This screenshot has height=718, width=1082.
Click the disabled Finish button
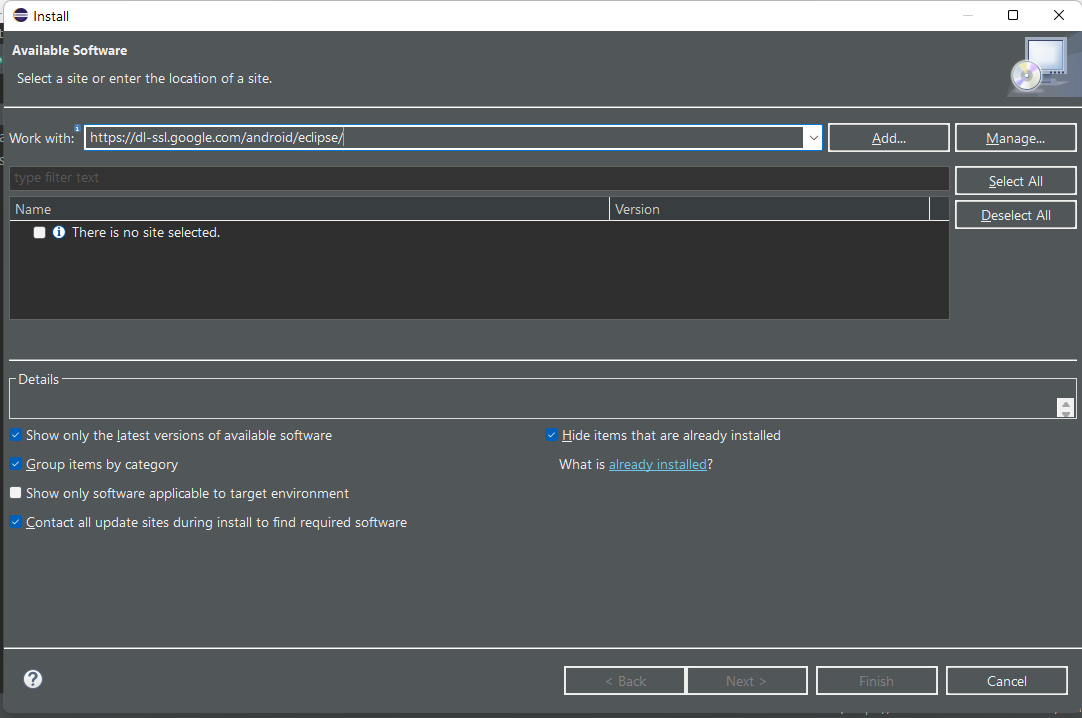coord(876,681)
